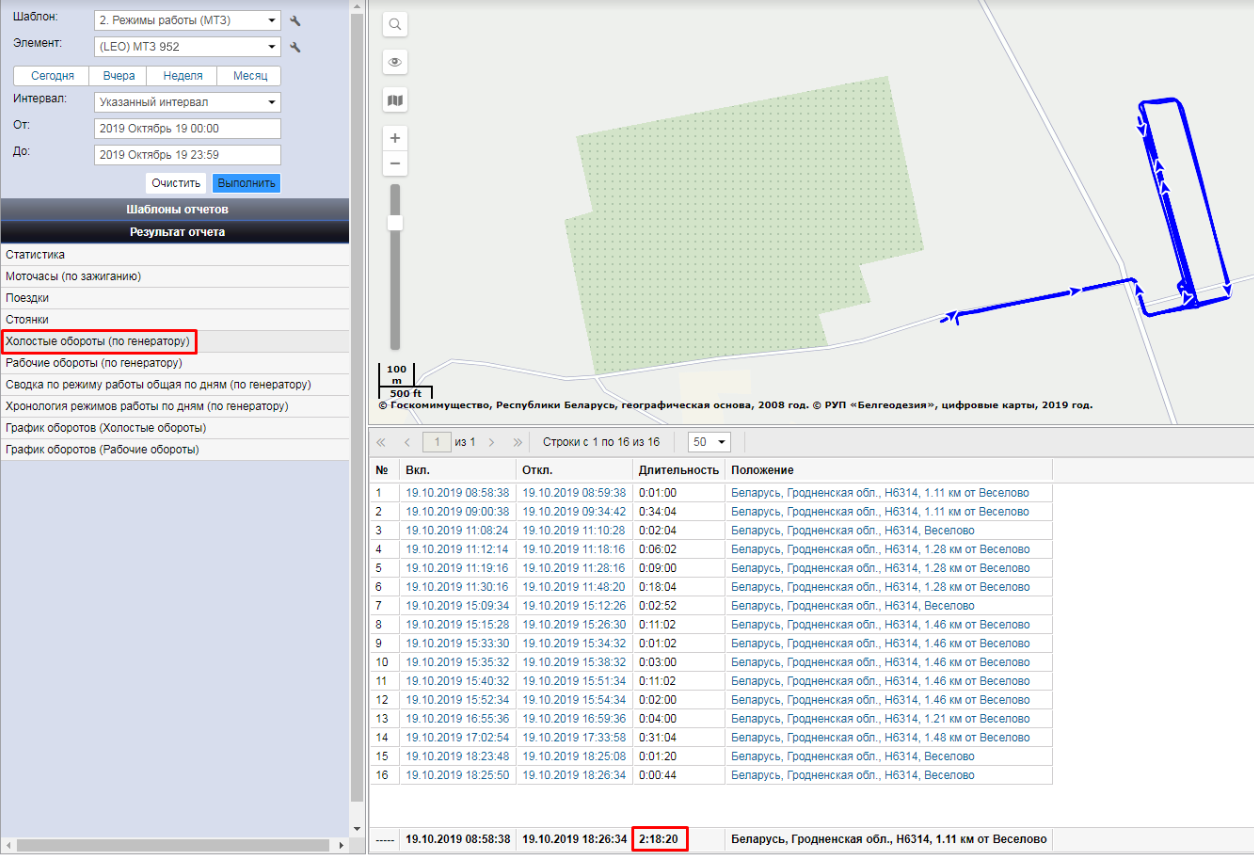Open Хронология режимов работы по дням

click(175, 406)
